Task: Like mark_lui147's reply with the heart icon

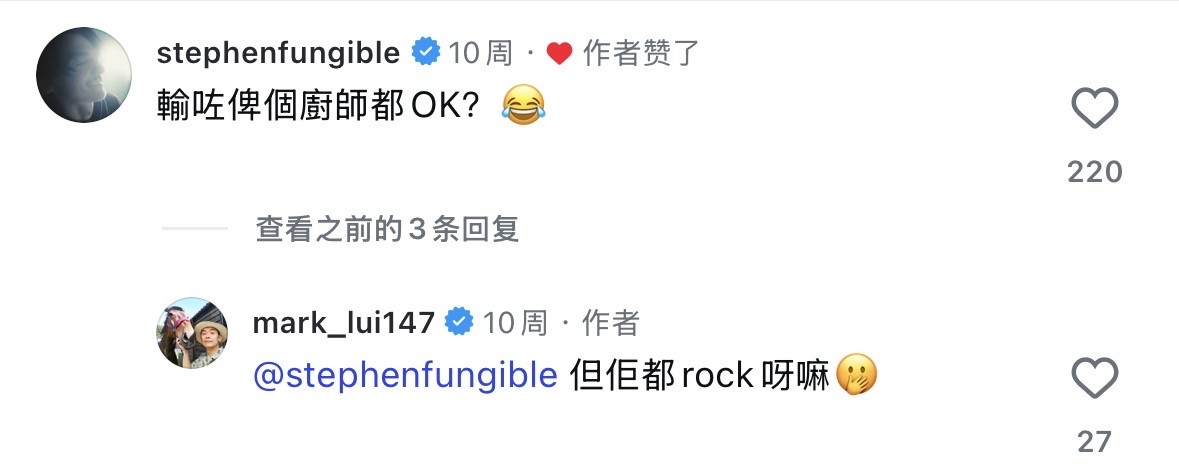Action: coord(1094,379)
